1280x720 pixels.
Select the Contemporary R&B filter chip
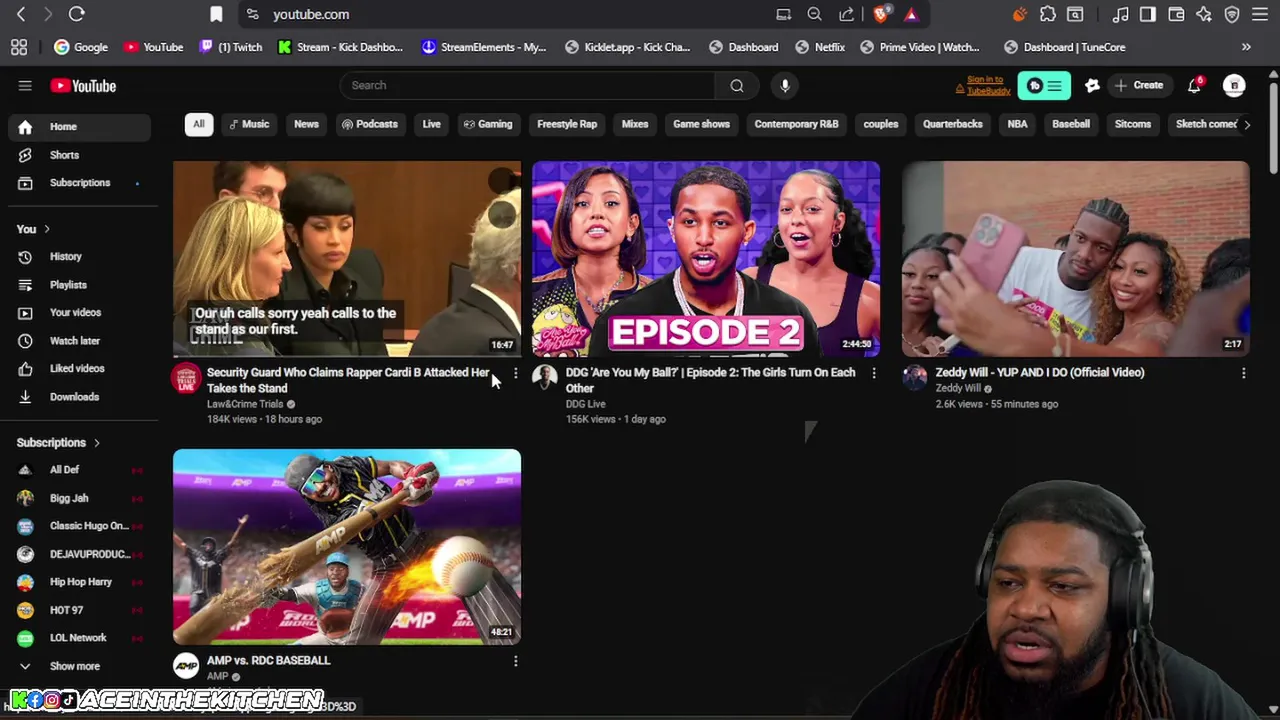pyautogui.click(x=796, y=124)
